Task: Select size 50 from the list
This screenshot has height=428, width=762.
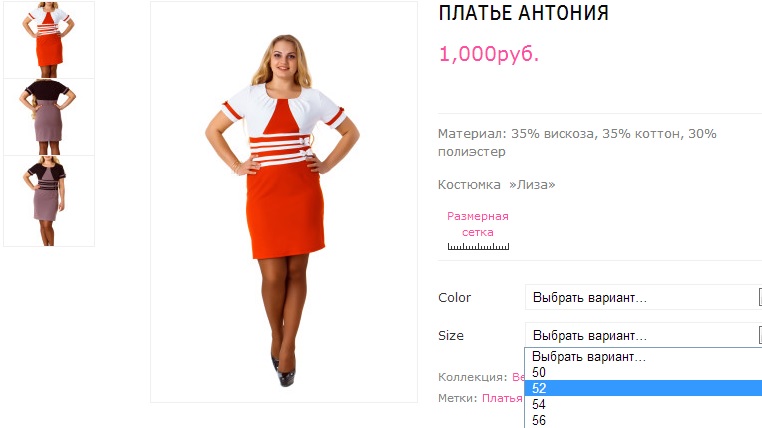Action: click(x=643, y=373)
